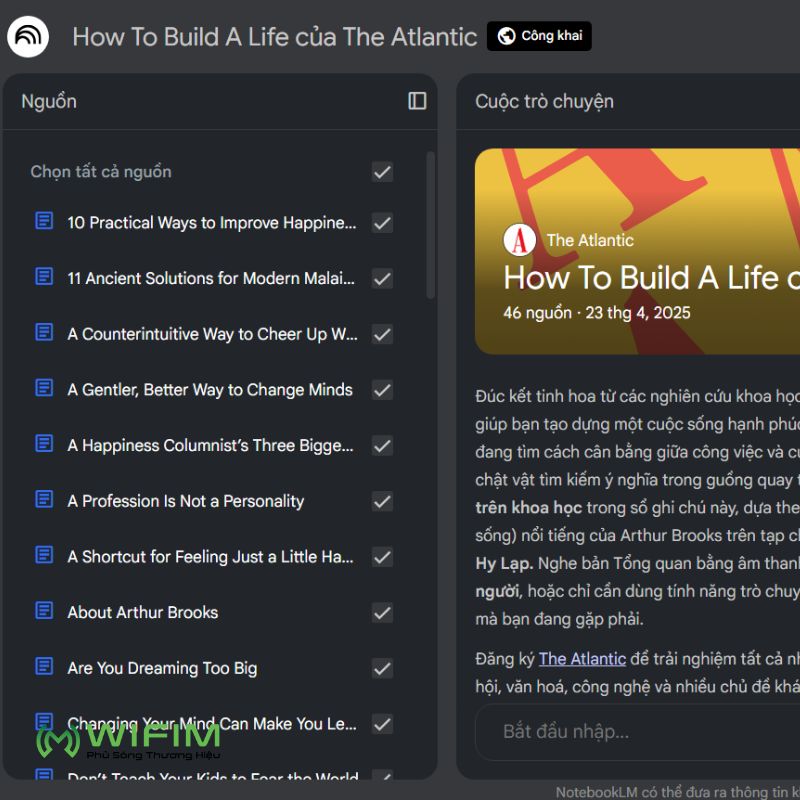
Task: Open the Changing Your Mind source
Action: point(211,723)
